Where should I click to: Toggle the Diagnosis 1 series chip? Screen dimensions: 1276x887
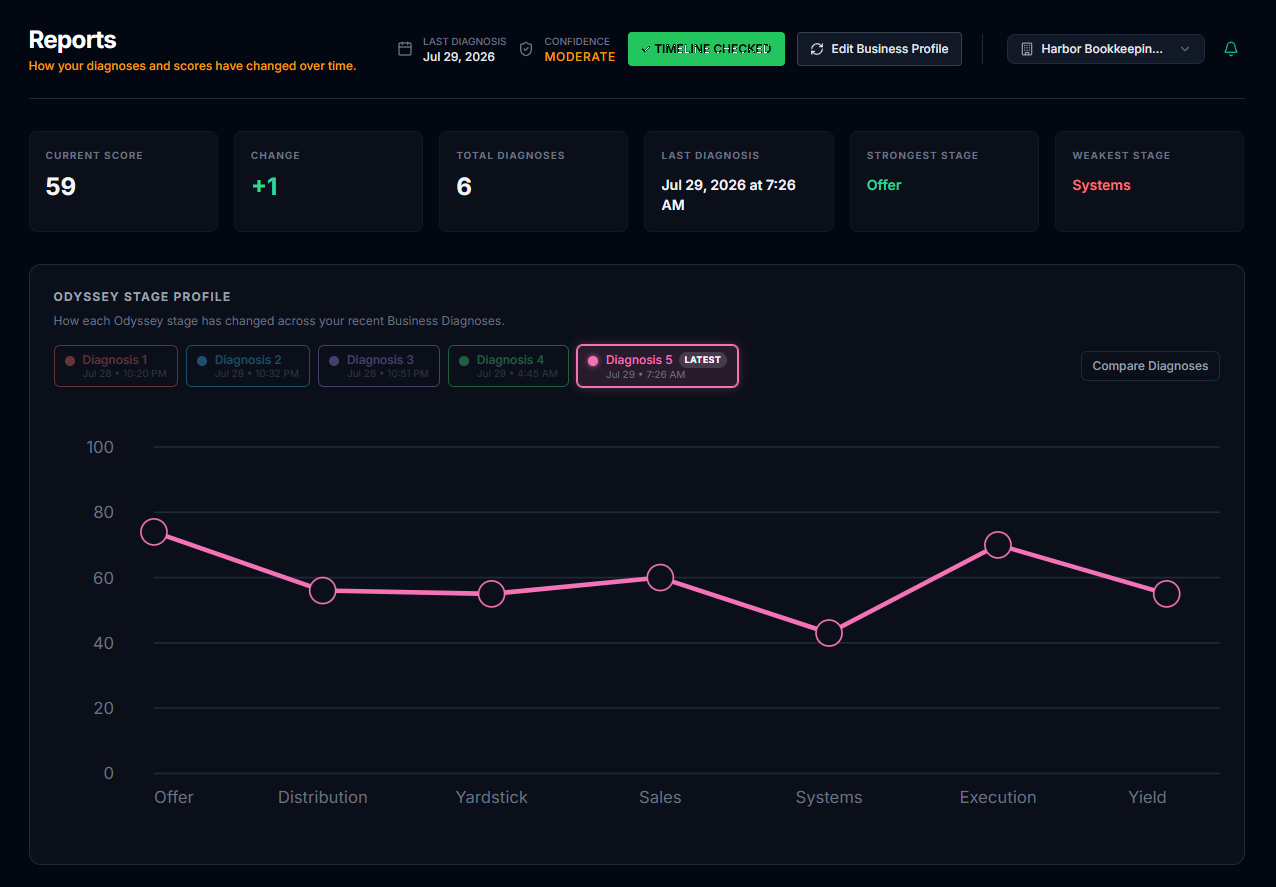coord(116,366)
